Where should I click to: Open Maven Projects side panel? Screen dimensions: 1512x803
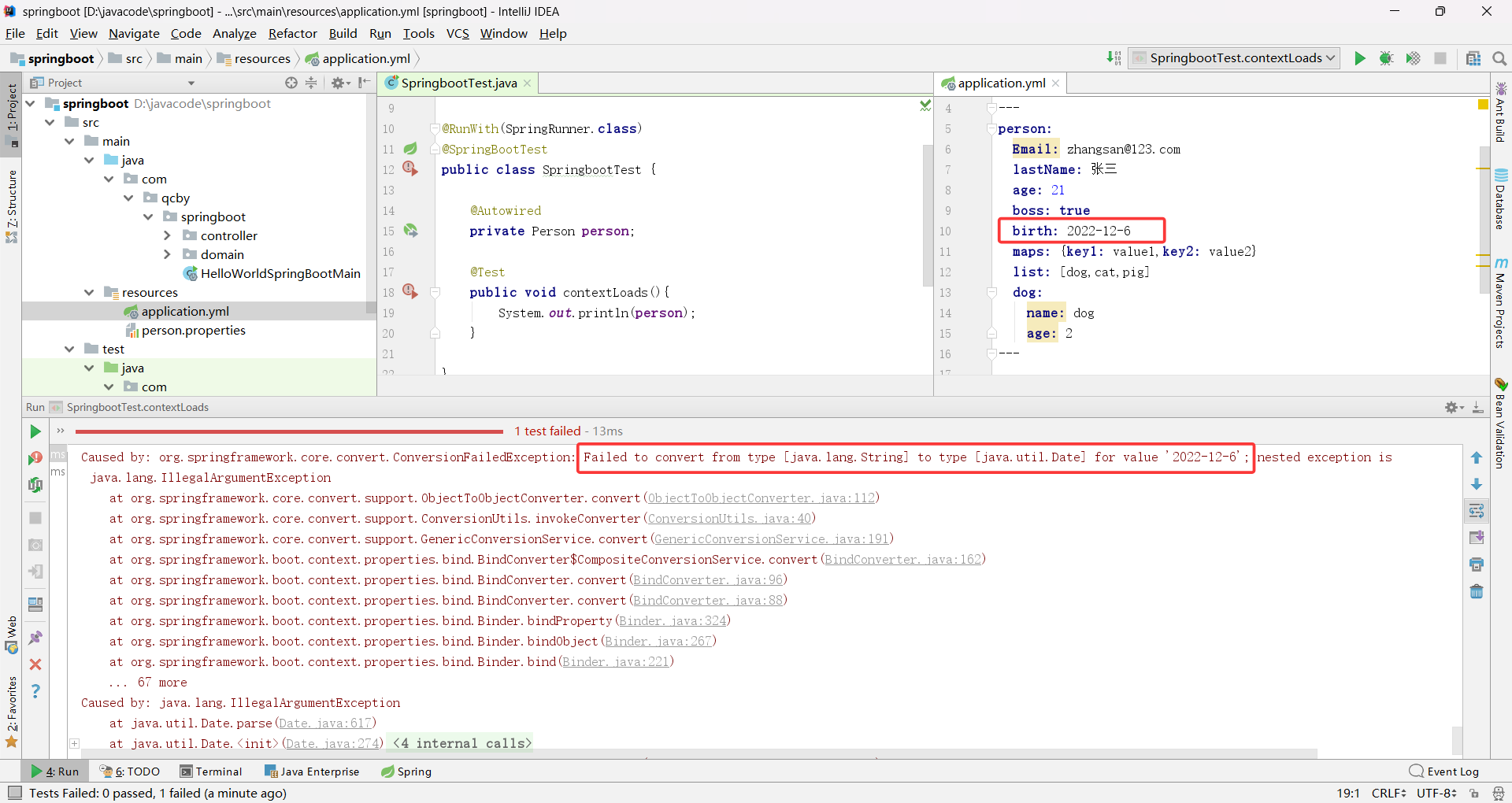(x=1501, y=302)
